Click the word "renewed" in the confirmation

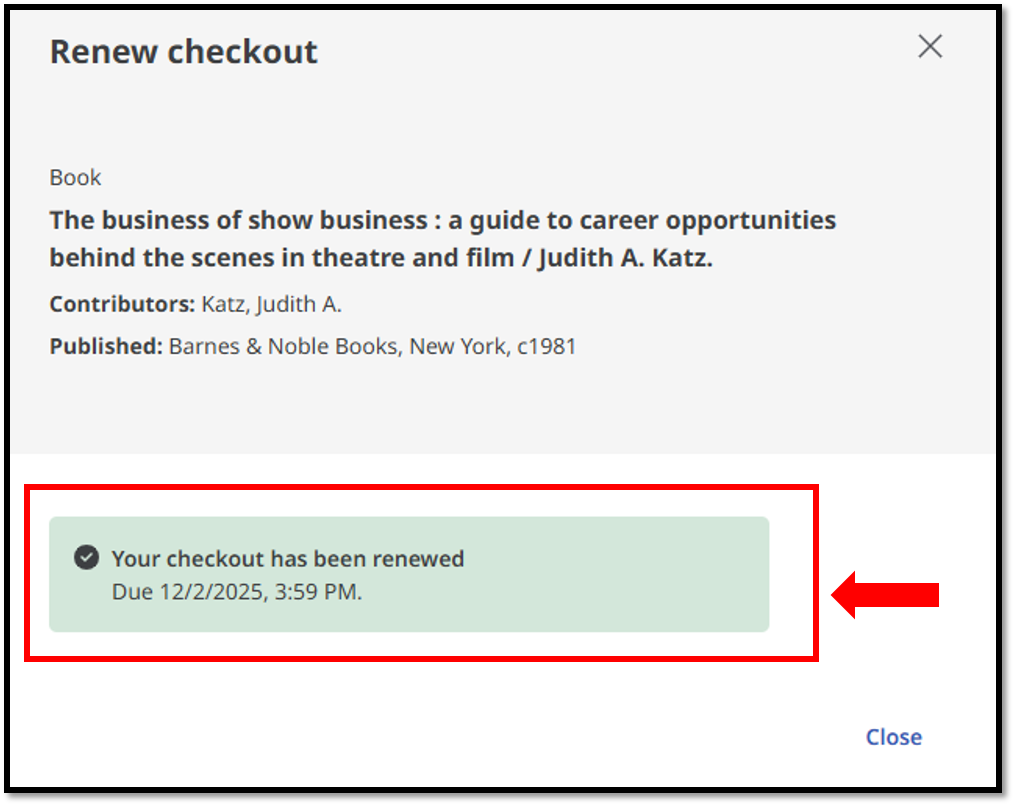click(424, 559)
